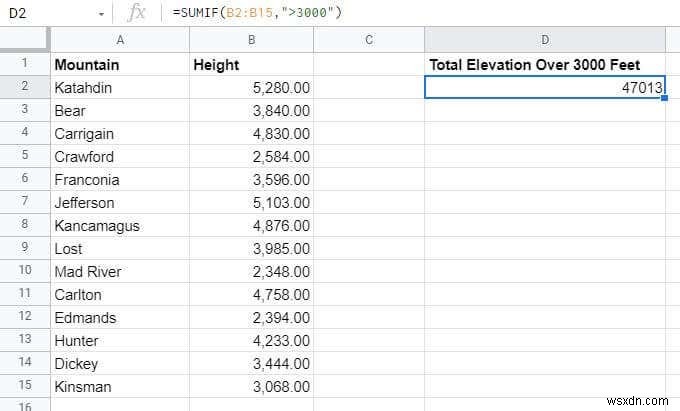Select the cell showing 47013
Image resolution: width=680 pixels, height=411 pixels.
point(545,87)
